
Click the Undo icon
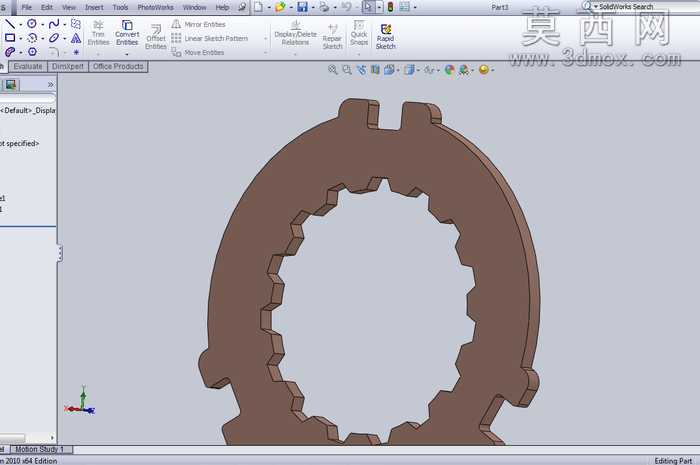(346, 7)
